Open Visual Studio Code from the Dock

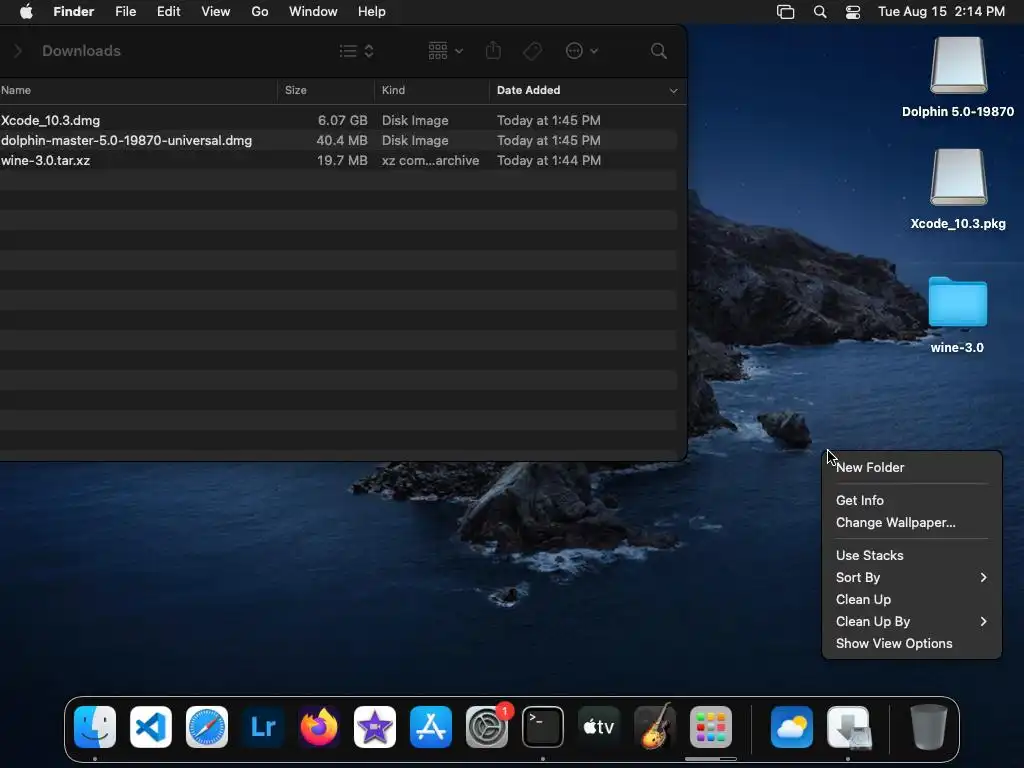pos(151,727)
